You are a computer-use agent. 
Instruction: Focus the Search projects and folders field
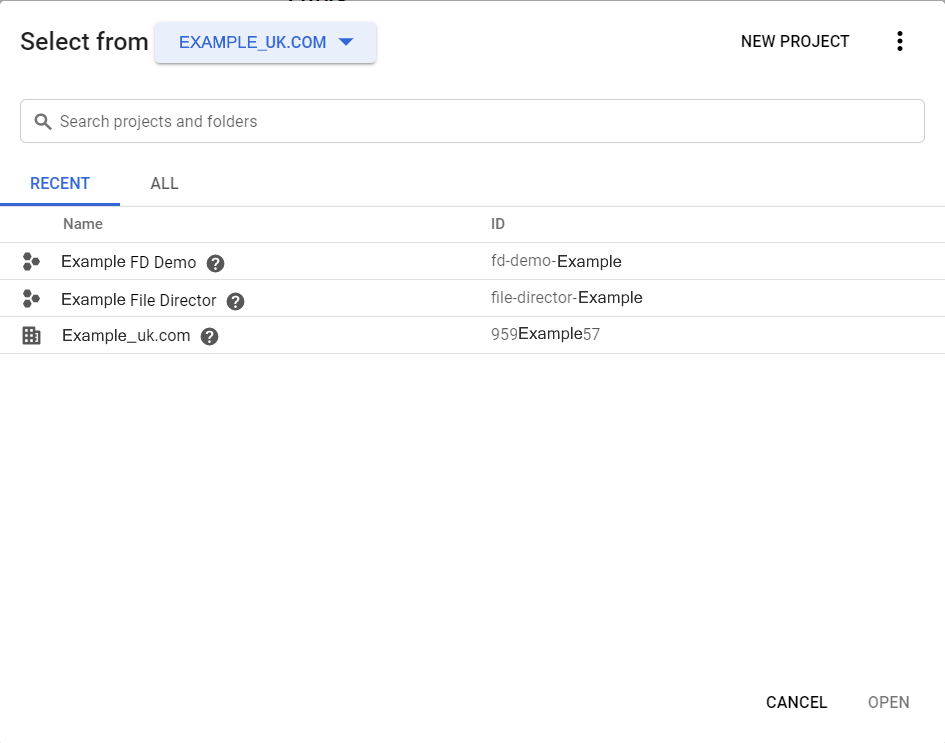point(480,122)
